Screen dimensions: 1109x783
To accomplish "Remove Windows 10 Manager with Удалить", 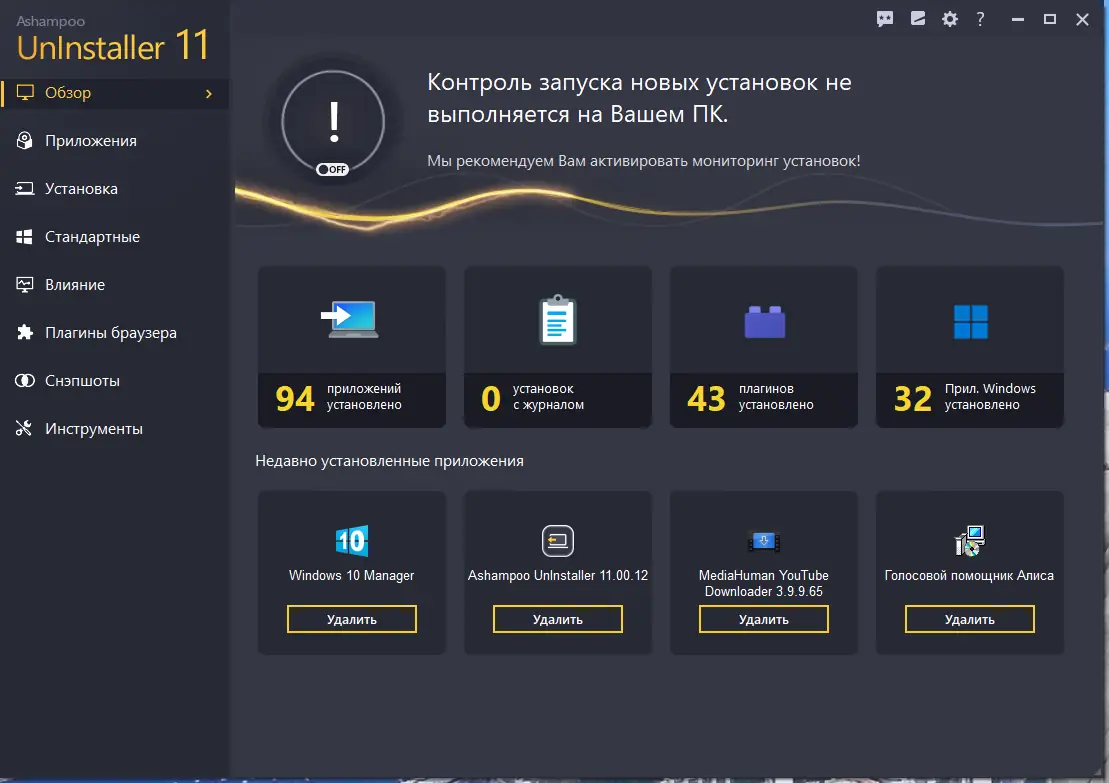I will pos(352,619).
